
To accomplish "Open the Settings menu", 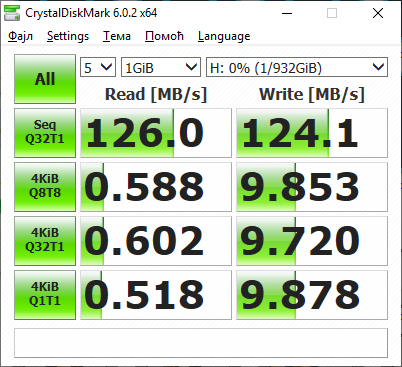I will [68, 36].
